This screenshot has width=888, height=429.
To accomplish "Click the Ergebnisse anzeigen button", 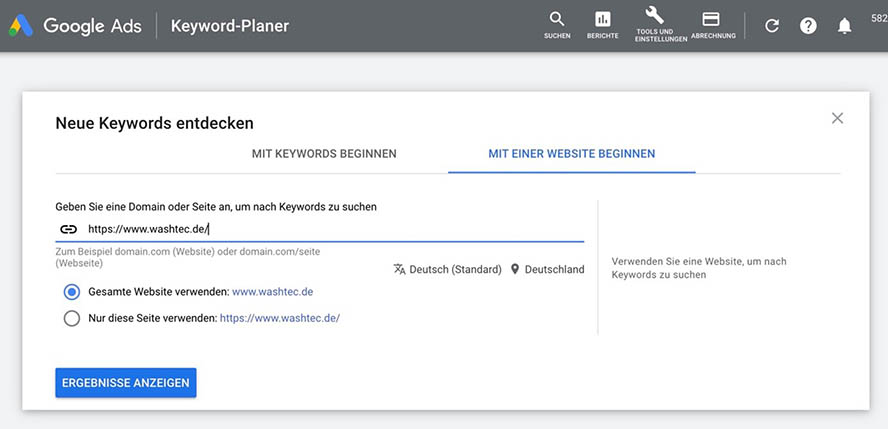I will (126, 383).
